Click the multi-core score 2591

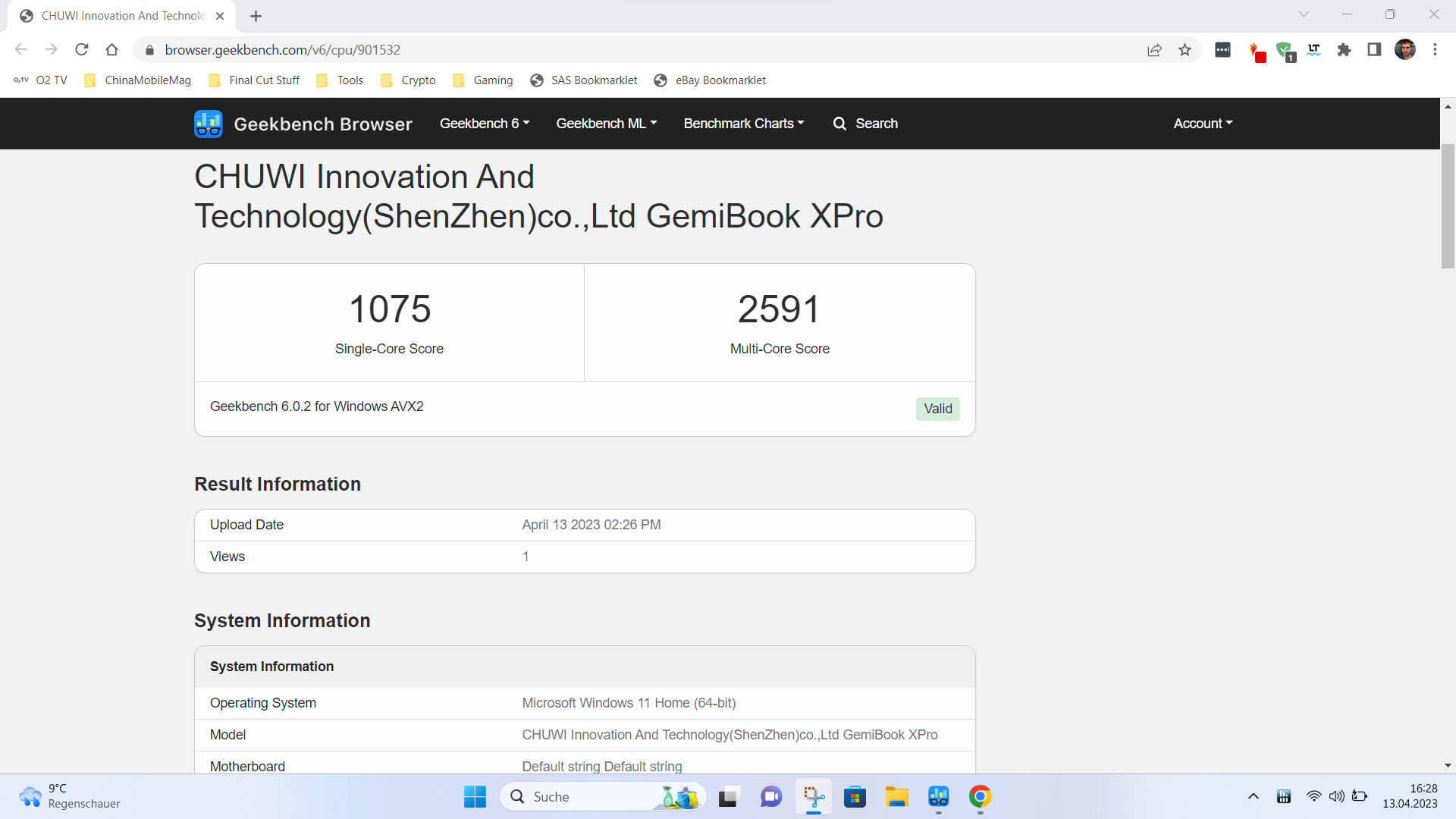[x=780, y=309]
